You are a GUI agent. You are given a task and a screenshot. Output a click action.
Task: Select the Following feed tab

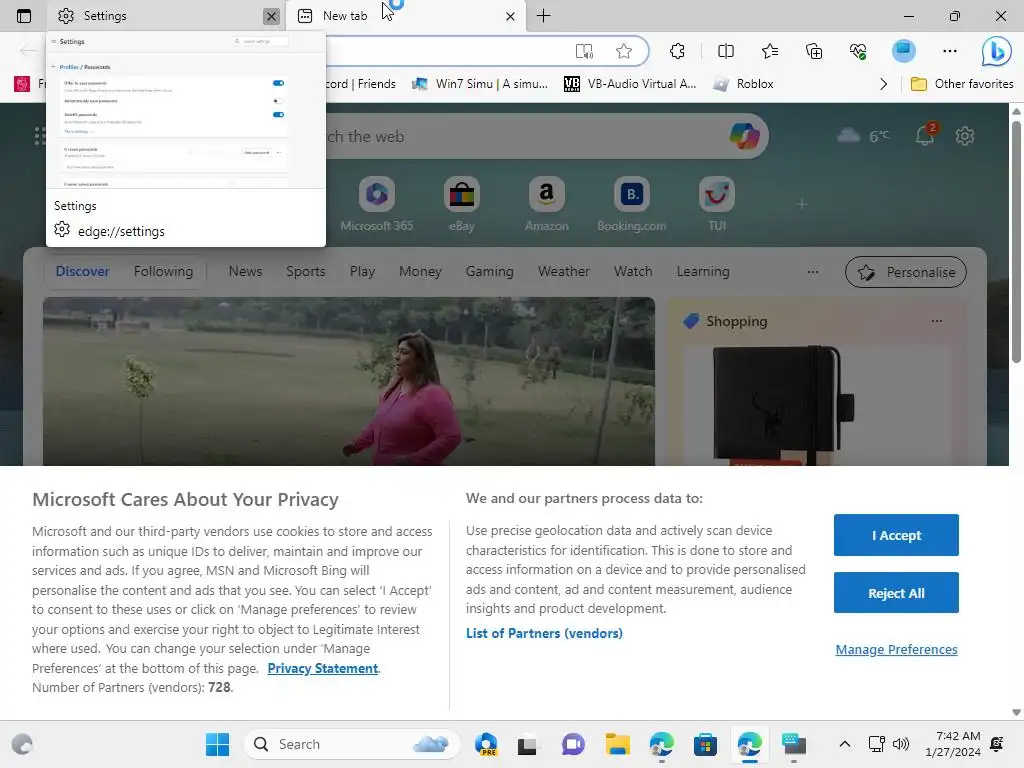pyautogui.click(x=163, y=271)
